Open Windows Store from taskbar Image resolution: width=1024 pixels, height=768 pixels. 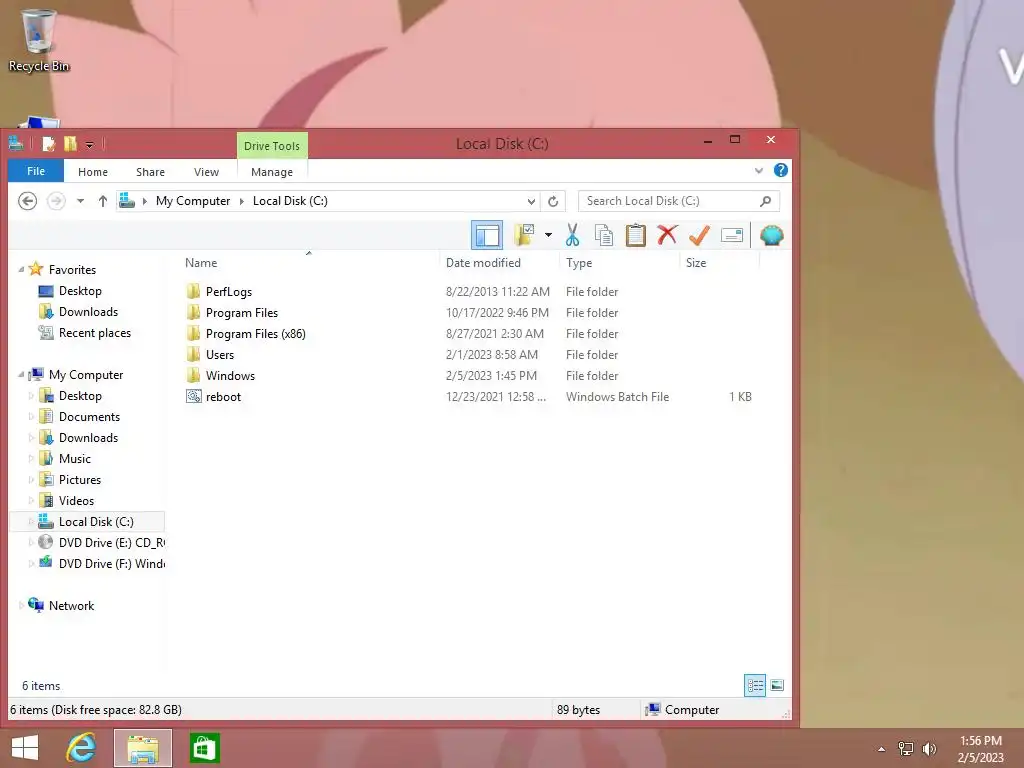(204, 748)
